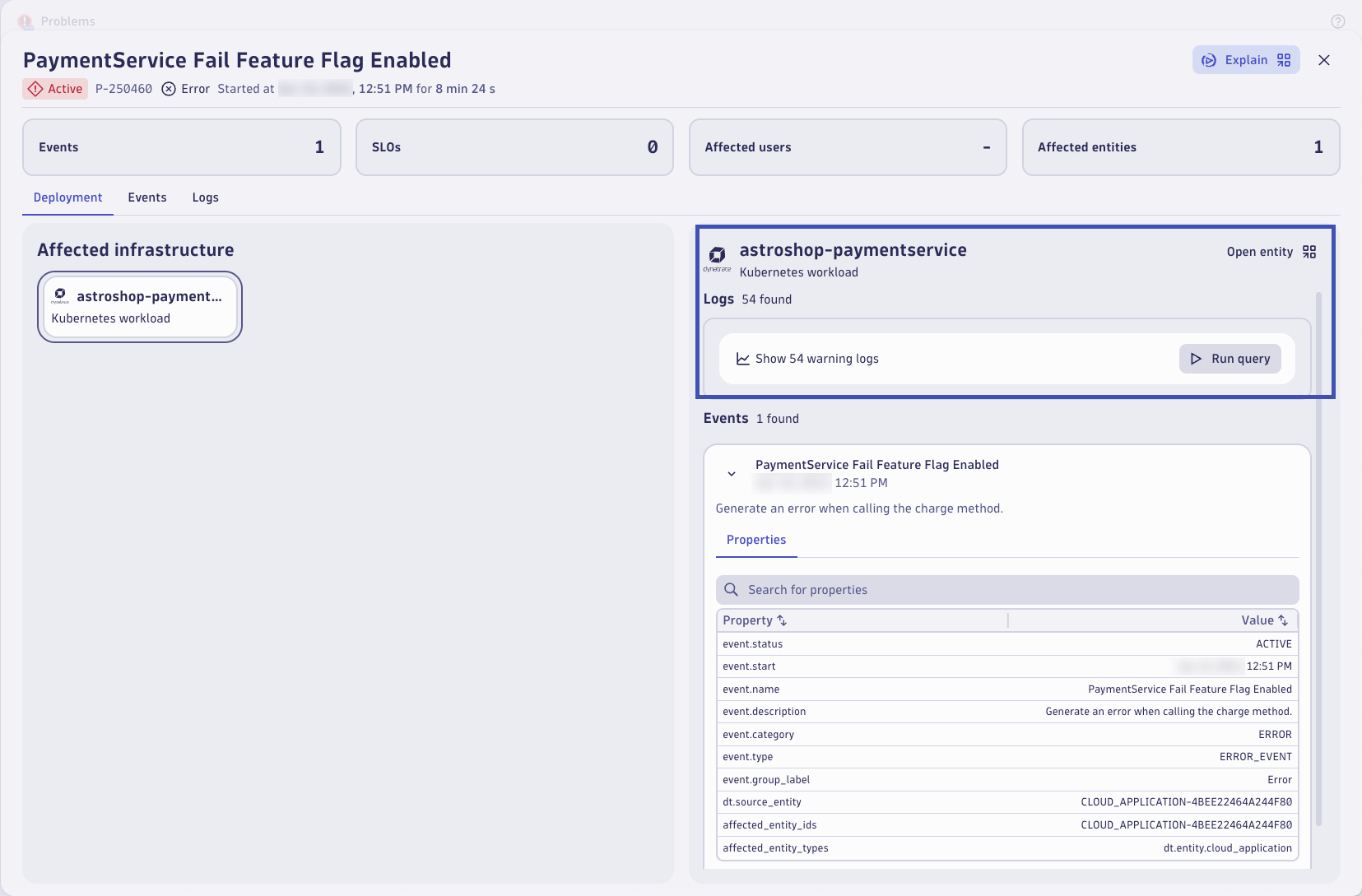Click the Explain button
The image size is (1362, 896).
pyautogui.click(x=1245, y=60)
